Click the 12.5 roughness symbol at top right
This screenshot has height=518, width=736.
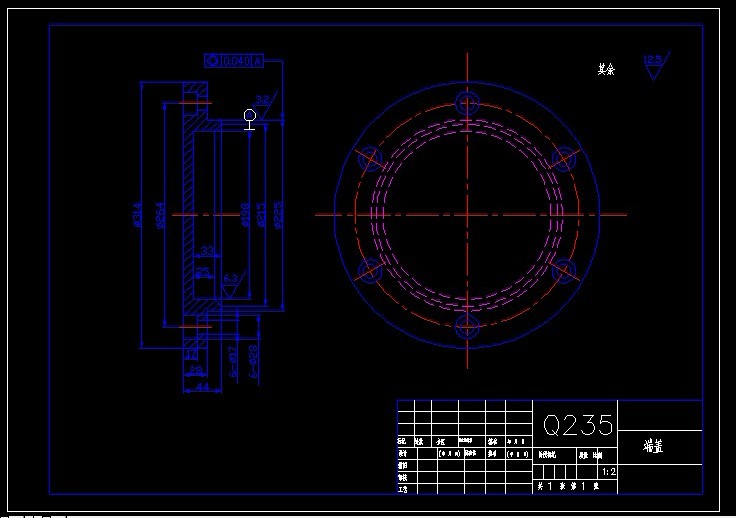tap(656, 65)
